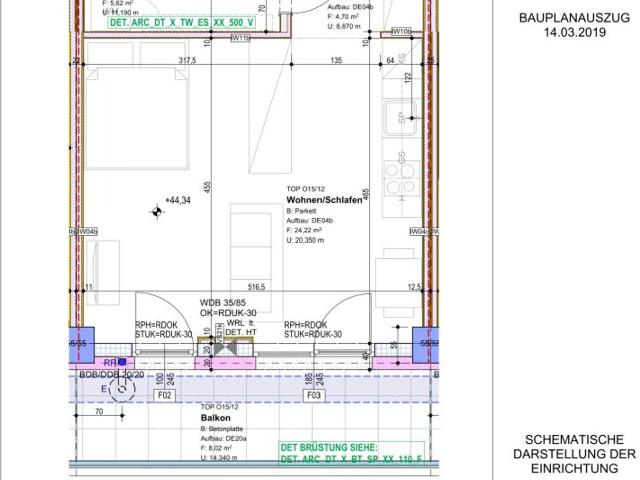Click the 'IW10b' wall tag
Screen dimensions: 640x480
(401, 31)
